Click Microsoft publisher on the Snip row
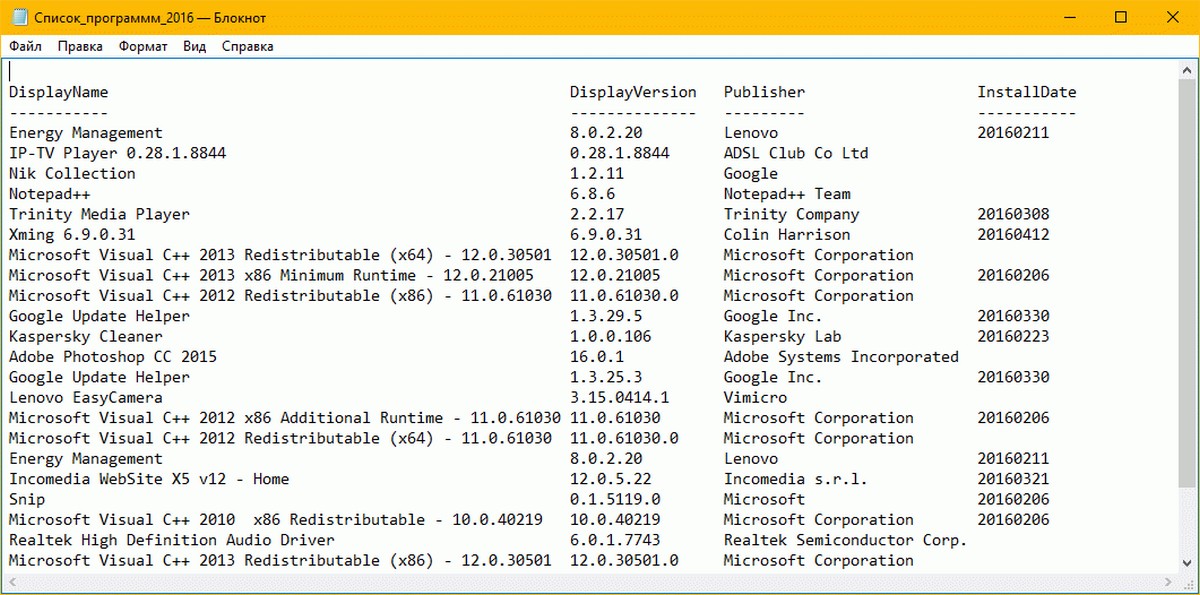Image resolution: width=1200 pixels, height=595 pixels. 764,499
